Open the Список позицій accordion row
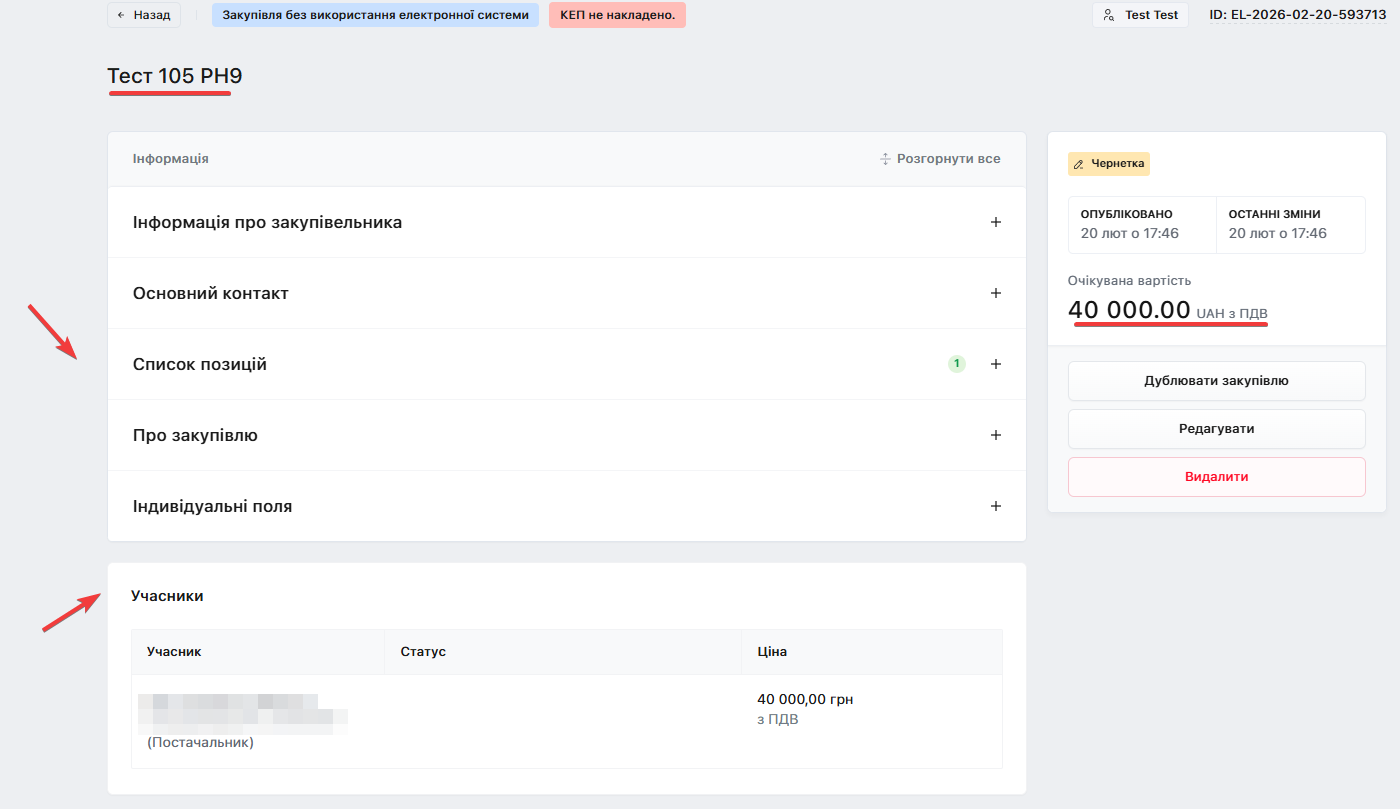Image resolution: width=1400 pixels, height=809 pixels. [200, 364]
